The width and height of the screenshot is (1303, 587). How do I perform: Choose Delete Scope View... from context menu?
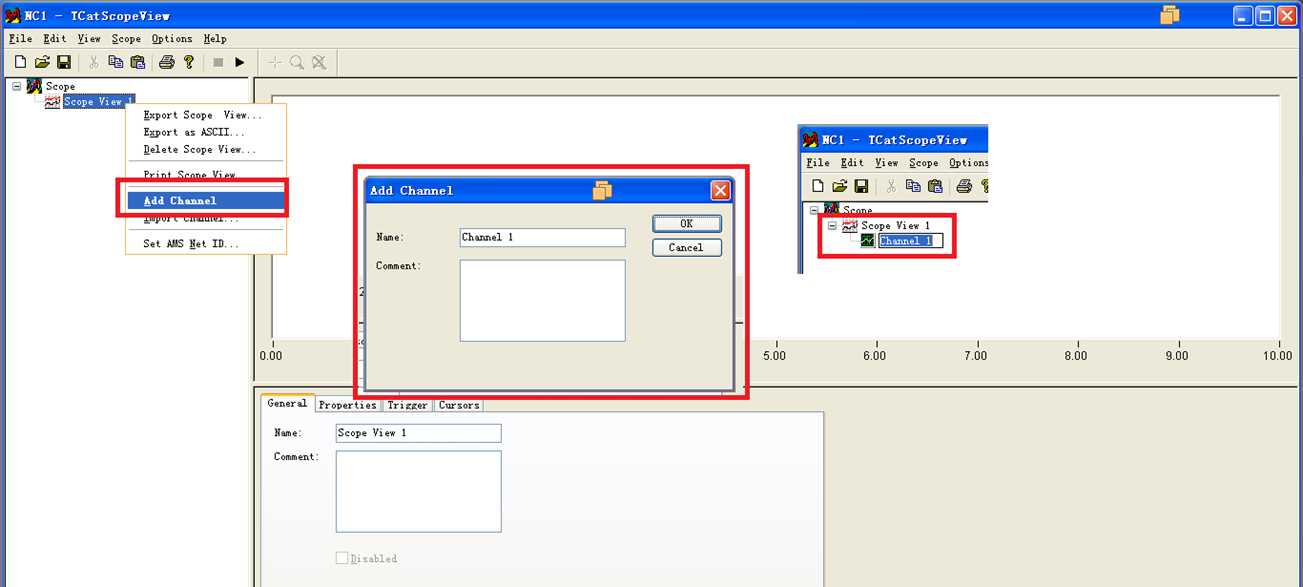(200, 149)
